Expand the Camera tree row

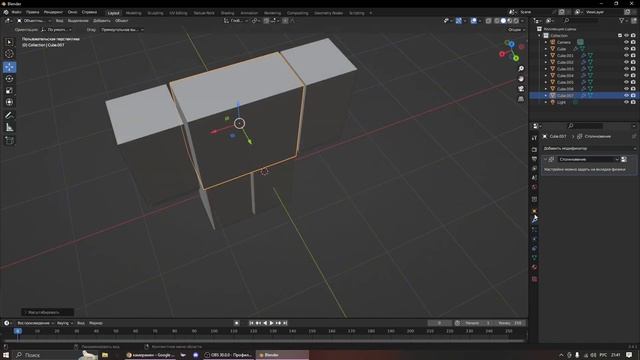(x=546, y=42)
